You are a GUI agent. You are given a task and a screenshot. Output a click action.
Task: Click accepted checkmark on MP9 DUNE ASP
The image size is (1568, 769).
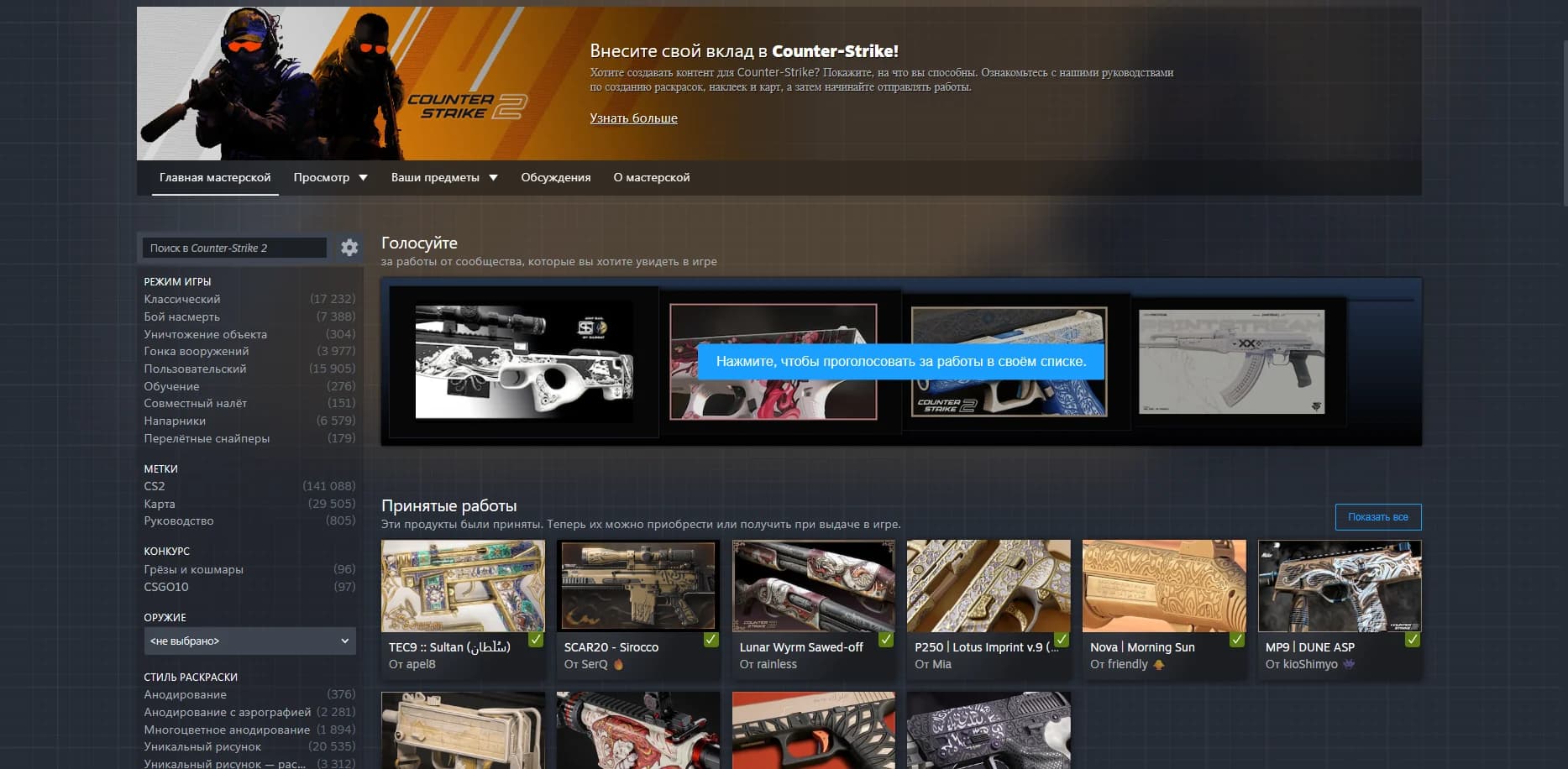1413,640
